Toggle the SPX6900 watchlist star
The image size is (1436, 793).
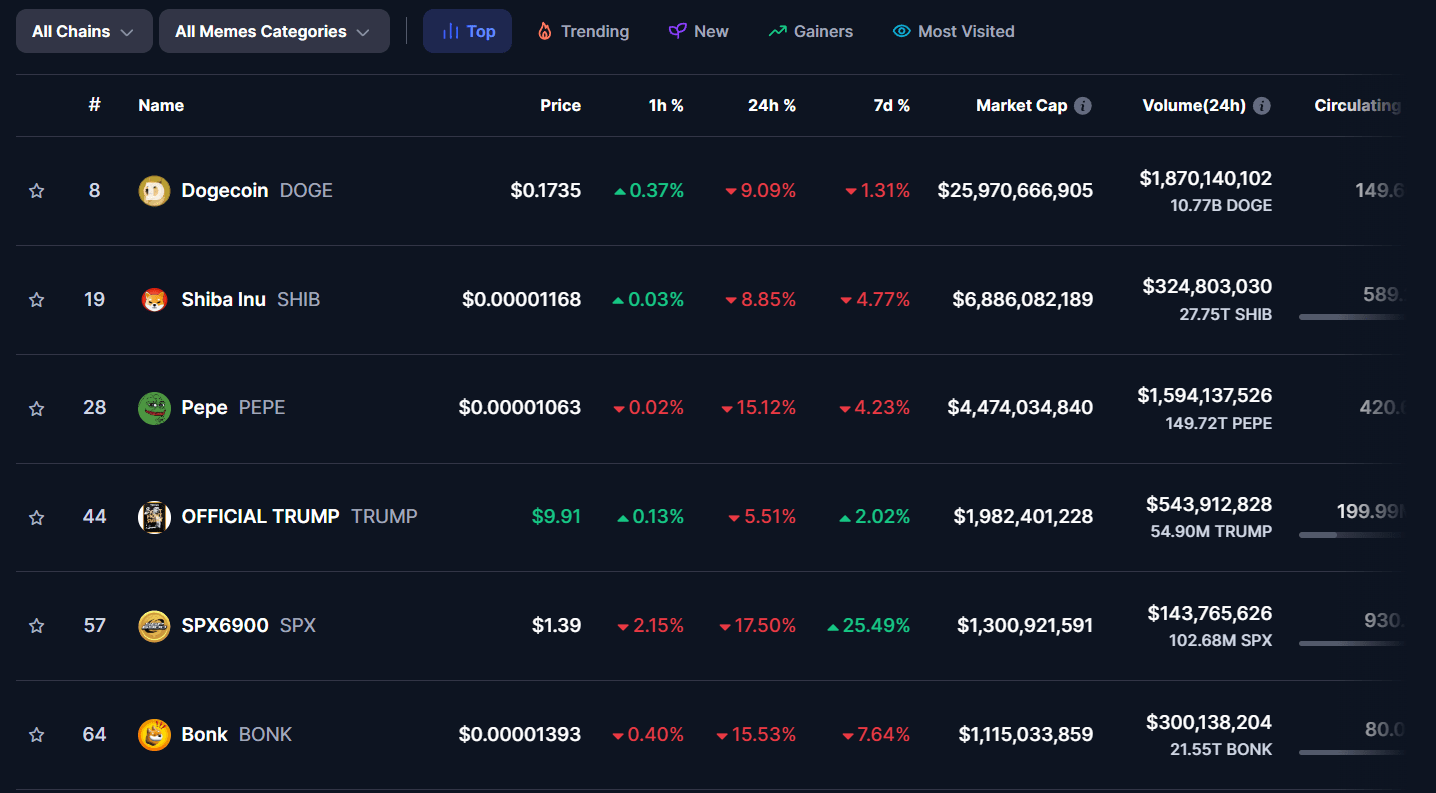coord(37,626)
